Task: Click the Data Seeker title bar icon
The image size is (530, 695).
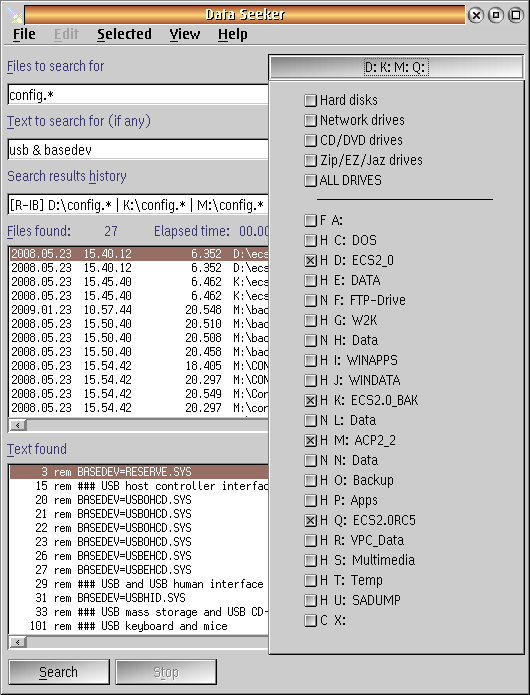Action: point(15,15)
